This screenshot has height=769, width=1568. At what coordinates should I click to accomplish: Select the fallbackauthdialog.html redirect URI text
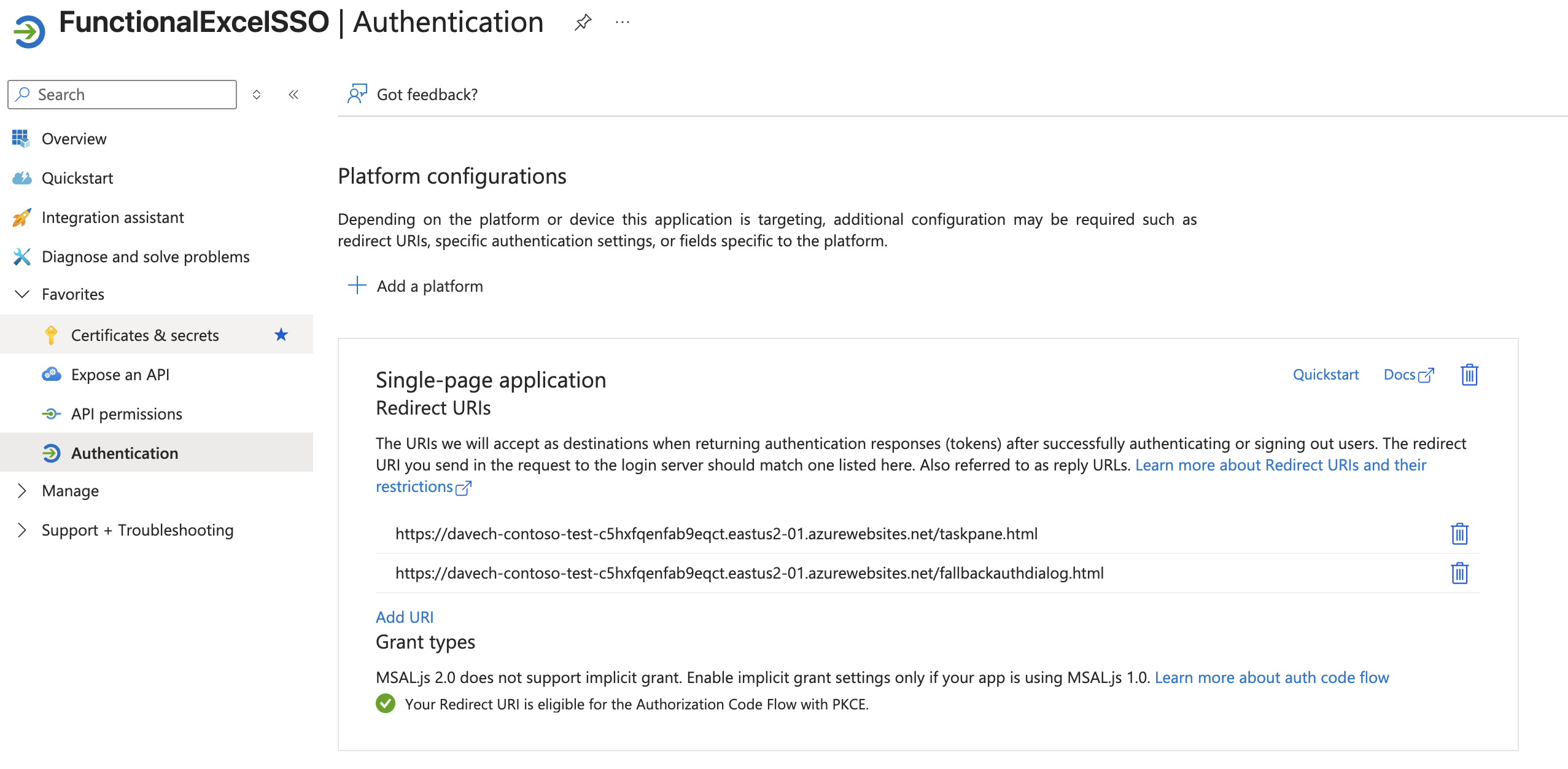[x=750, y=573]
